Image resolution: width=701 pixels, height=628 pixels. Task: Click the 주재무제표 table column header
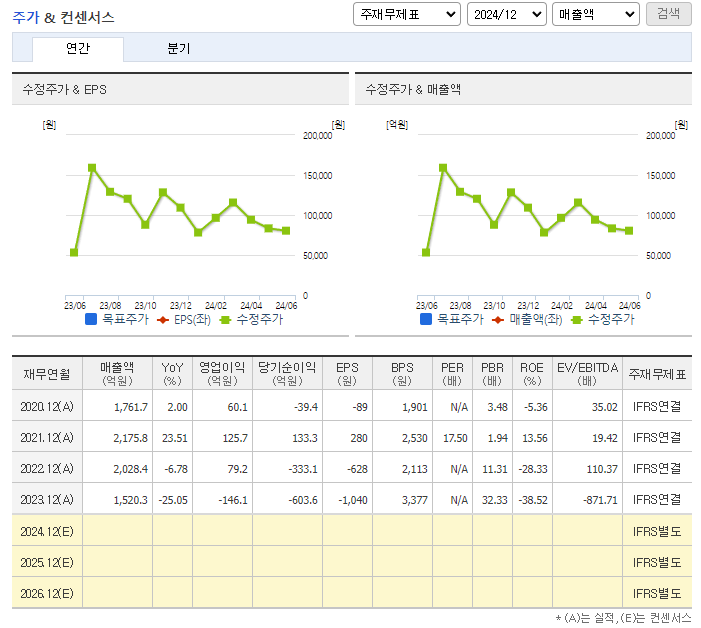point(657,374)
